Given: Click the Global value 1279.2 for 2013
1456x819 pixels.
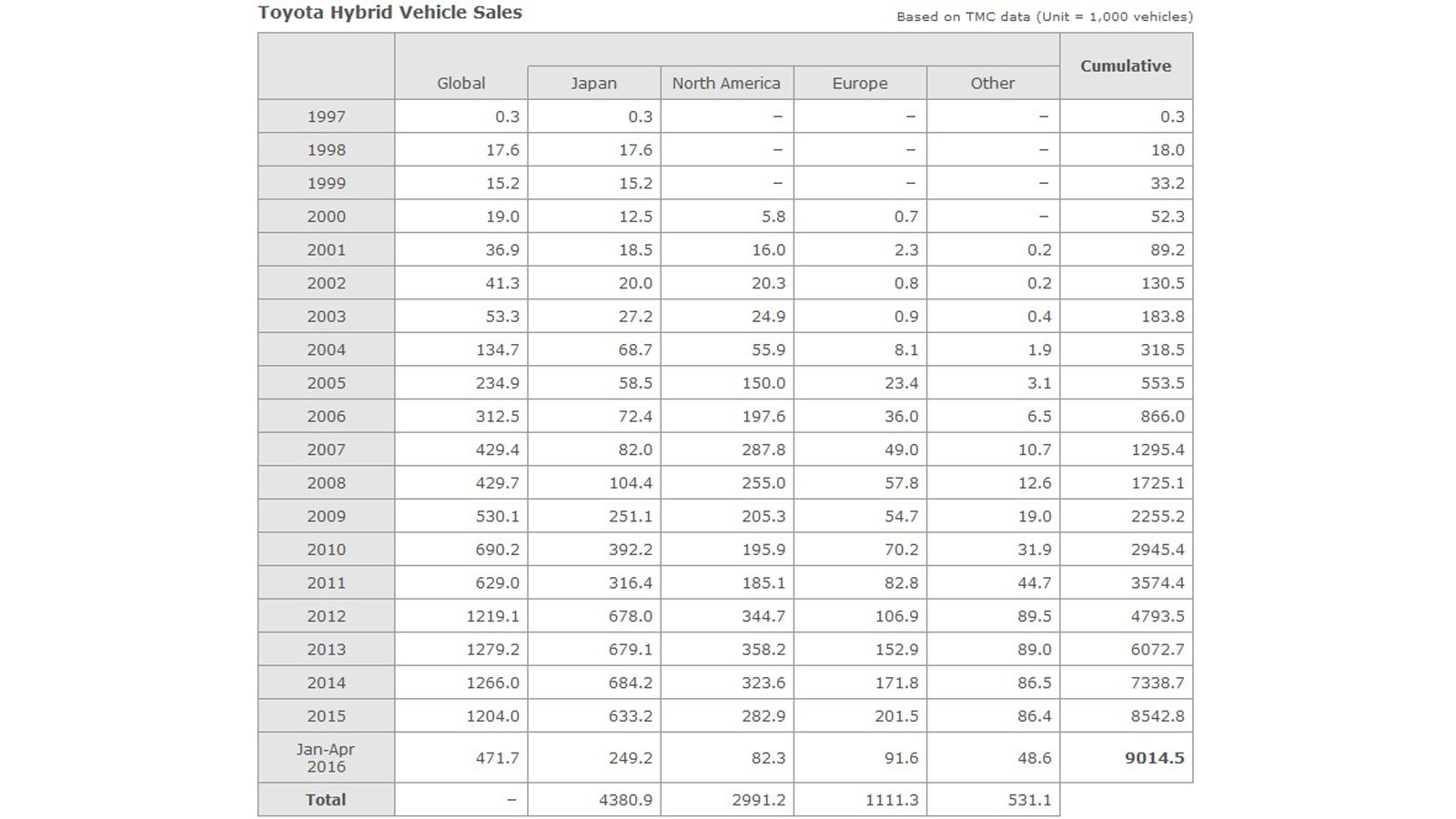Looking at the screenshot, I should pos(493,650).
